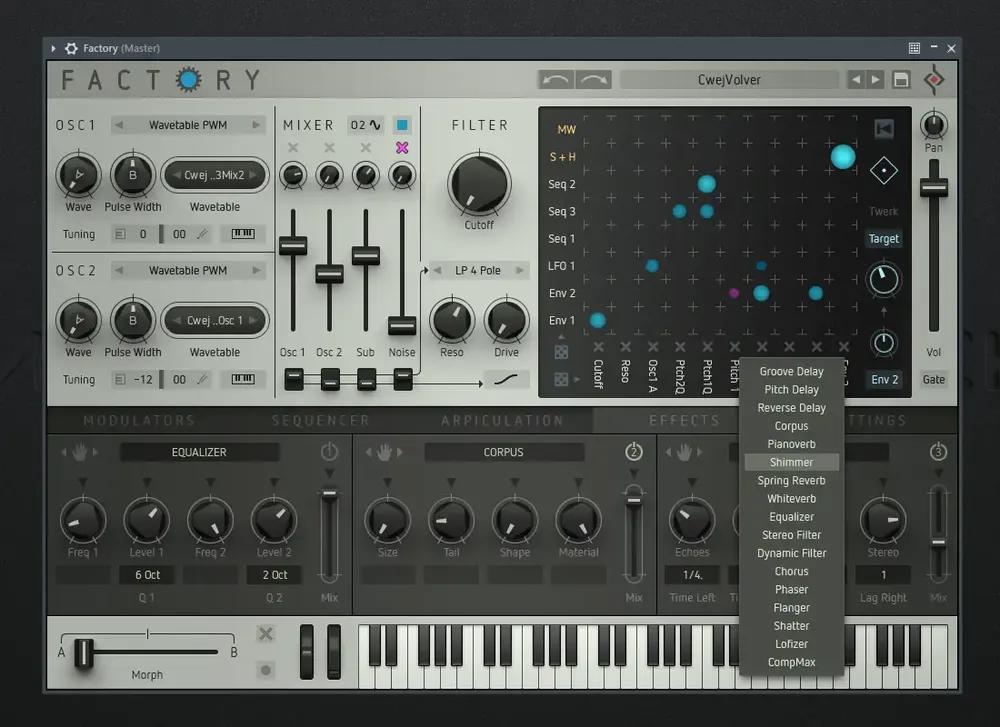Click the mod matrix rewind icon
The height and width of the screenshot is (727, 1000).
(884, 129)
